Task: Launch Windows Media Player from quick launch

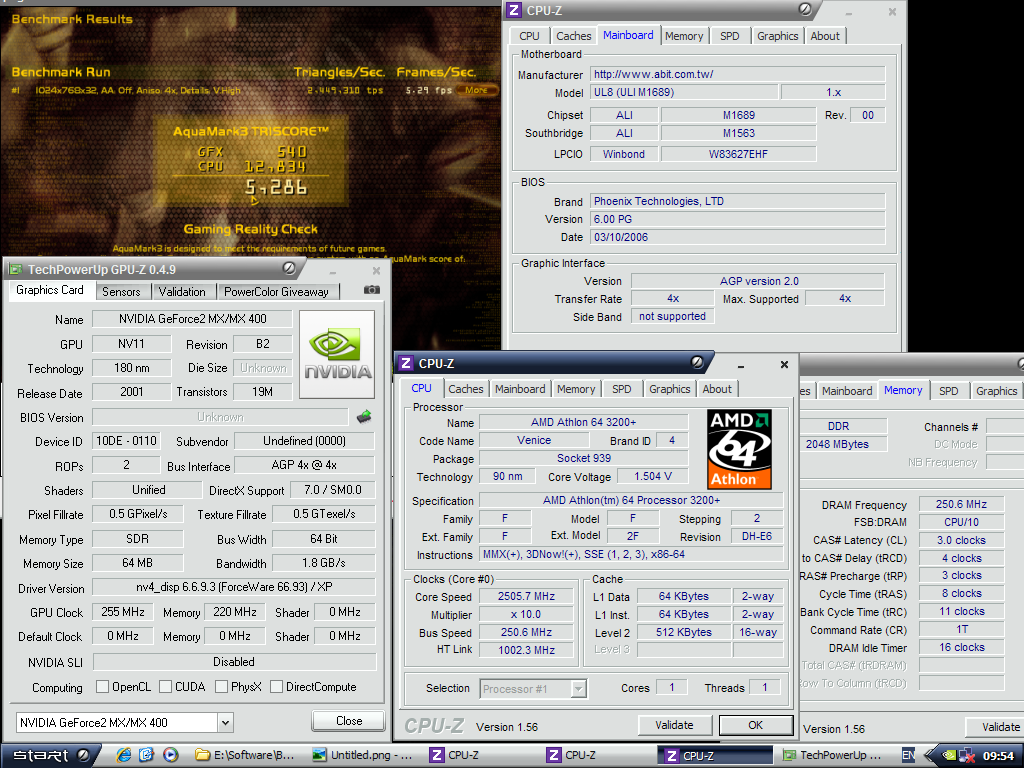Action: point(170,755)
